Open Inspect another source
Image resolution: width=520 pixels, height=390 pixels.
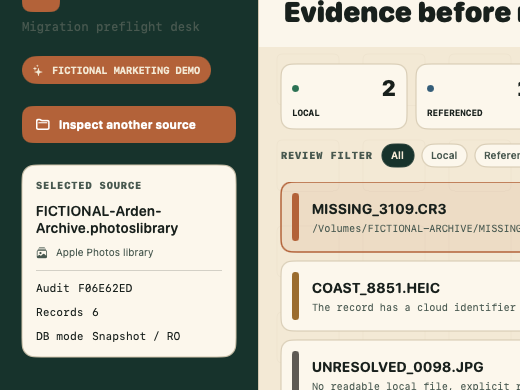pos(129,125)
